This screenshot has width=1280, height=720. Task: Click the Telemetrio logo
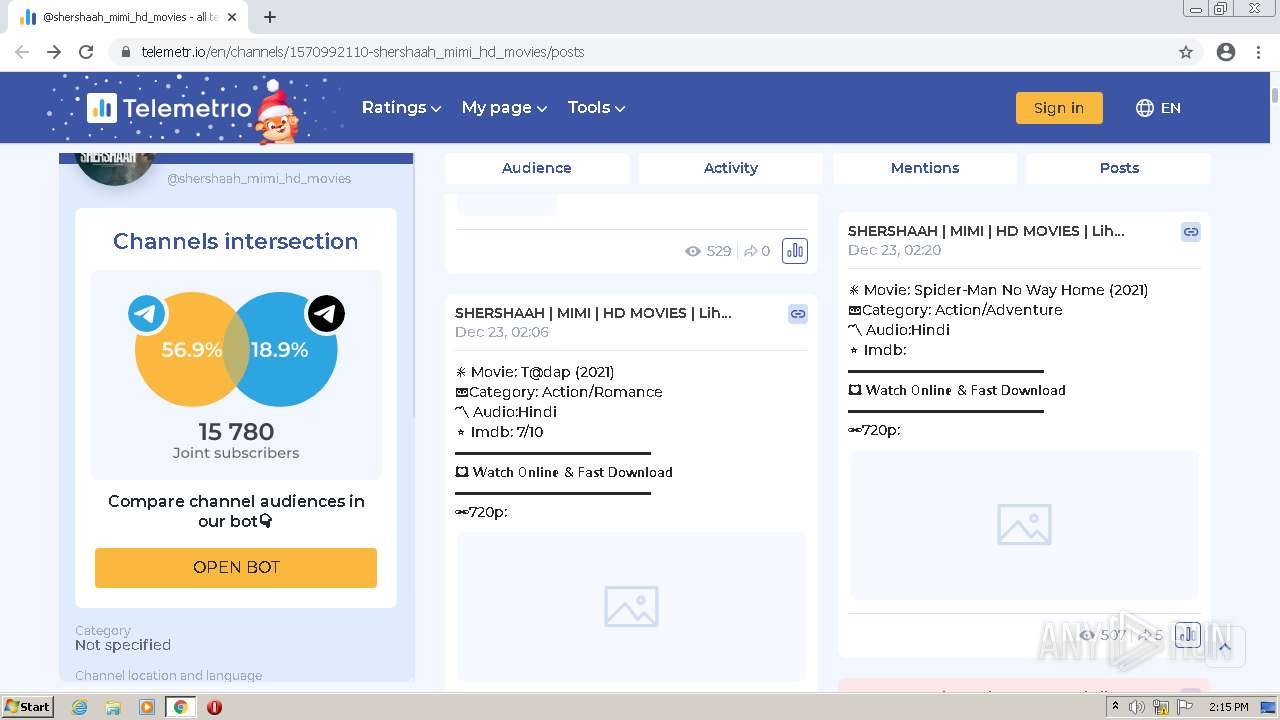click(x=170, y=108)
